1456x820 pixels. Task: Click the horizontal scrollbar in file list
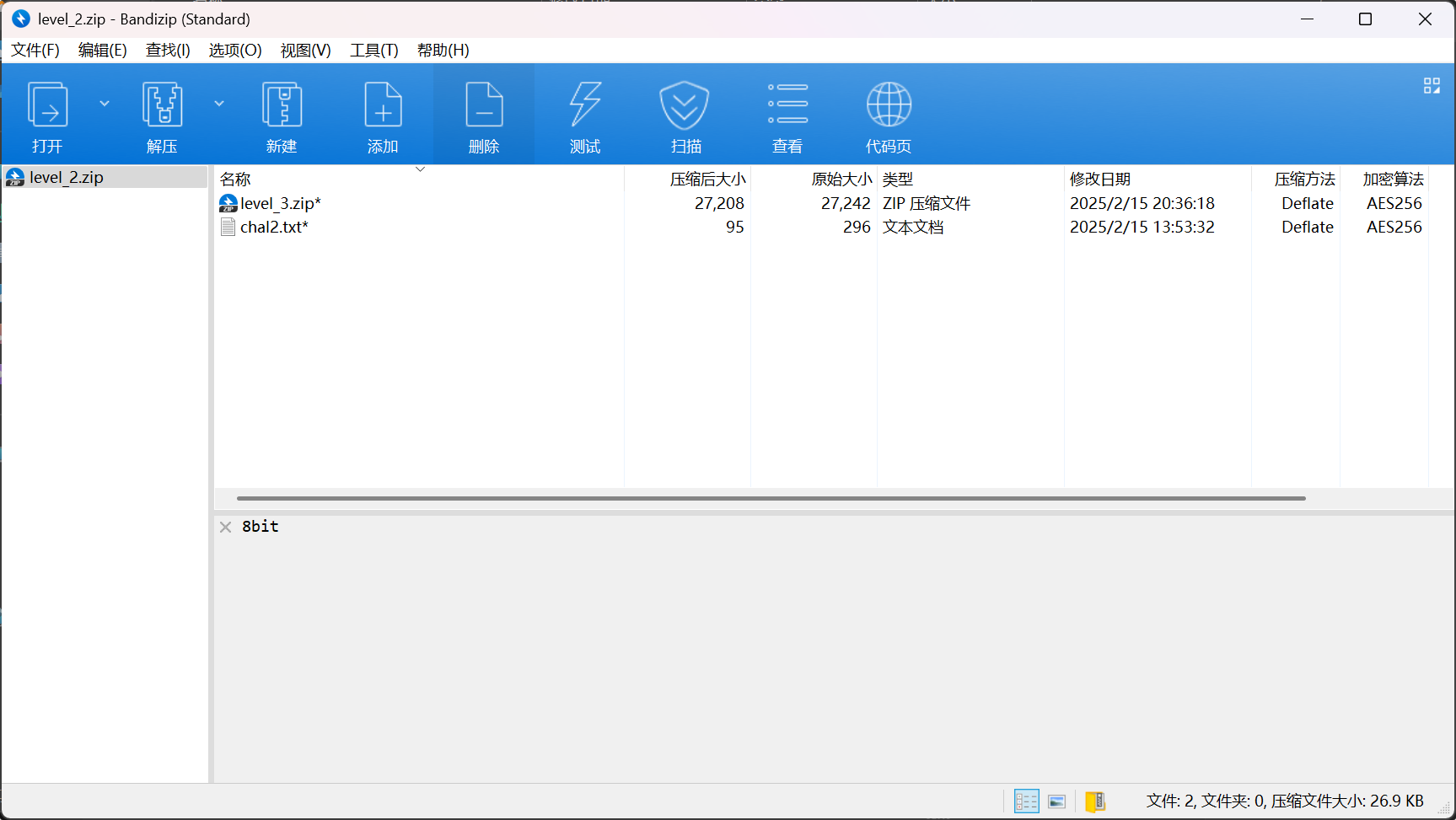coord(771,498)
